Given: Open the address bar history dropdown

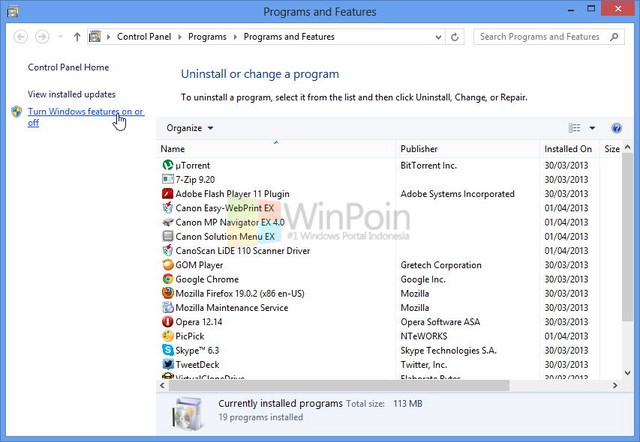Looking at the screenshot, I should 438,37.
